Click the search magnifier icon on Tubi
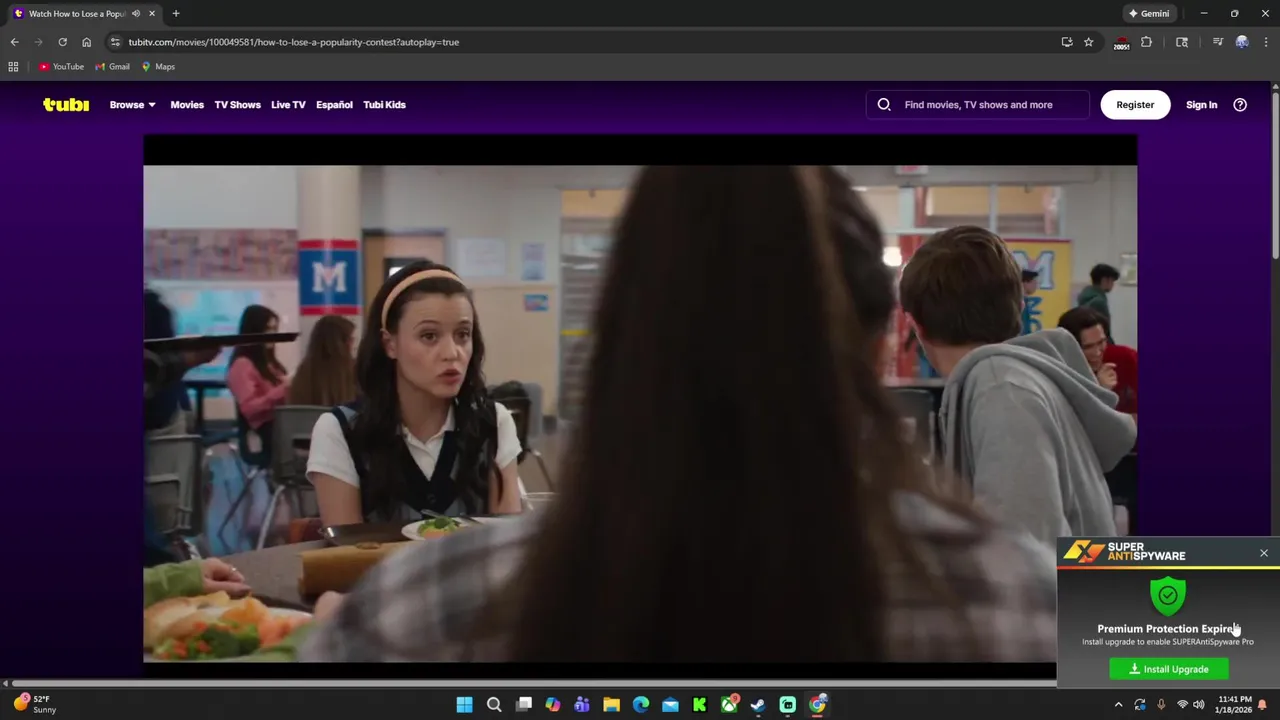Image resolution: width=1280 pixels, height=720 pixels. click(884, 104)
